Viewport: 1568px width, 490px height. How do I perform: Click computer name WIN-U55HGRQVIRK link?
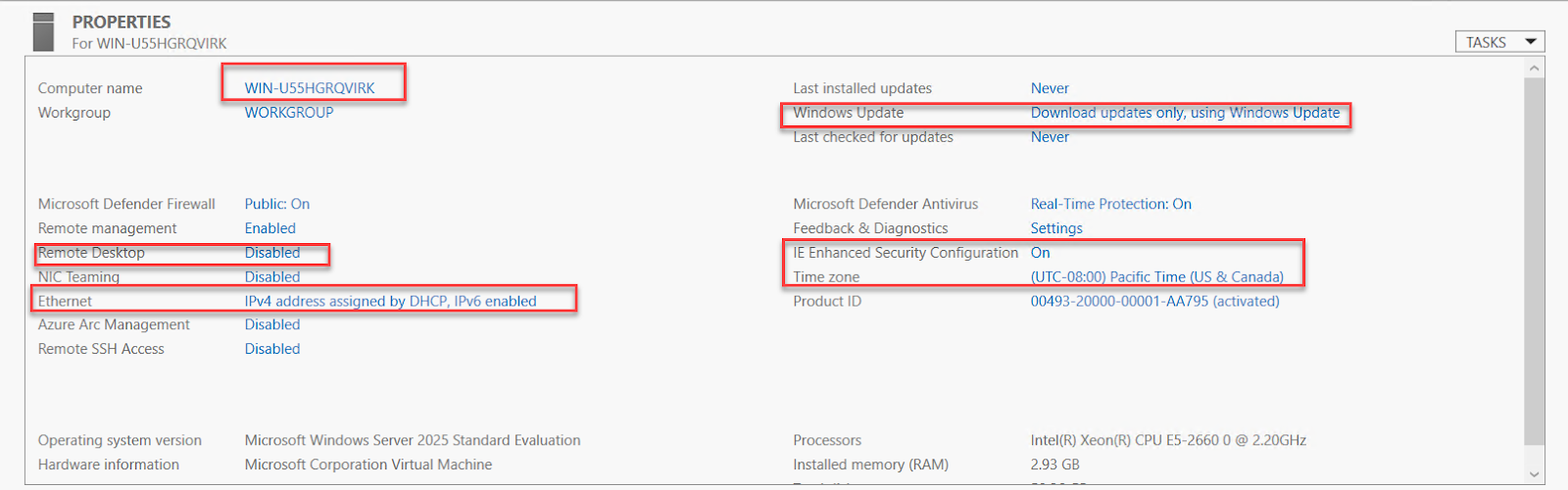pyautogui.click(x=310, y=88)
